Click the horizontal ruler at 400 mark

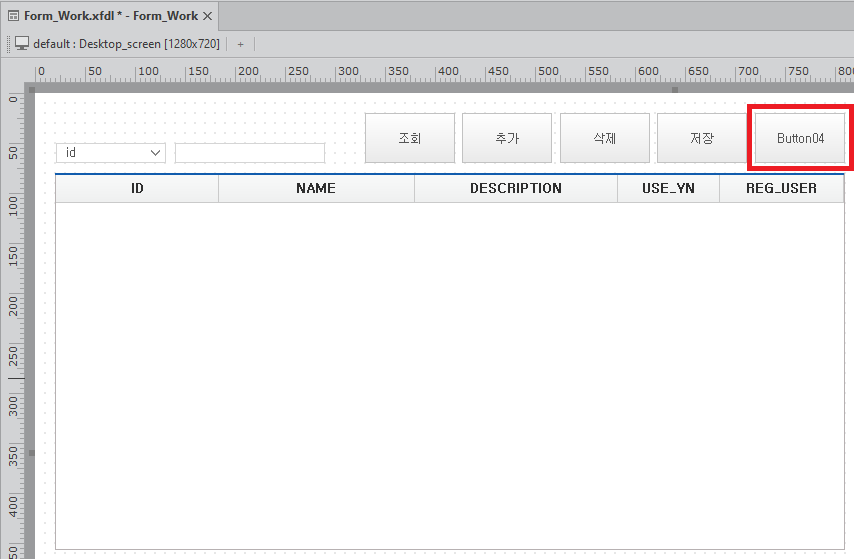tap(447, 73)
